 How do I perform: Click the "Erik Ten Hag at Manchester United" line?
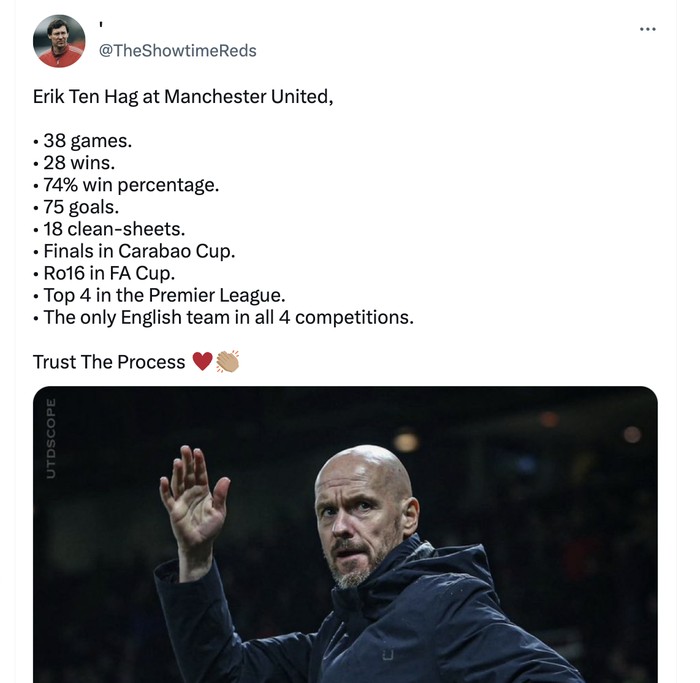click(x=182, y=97)
